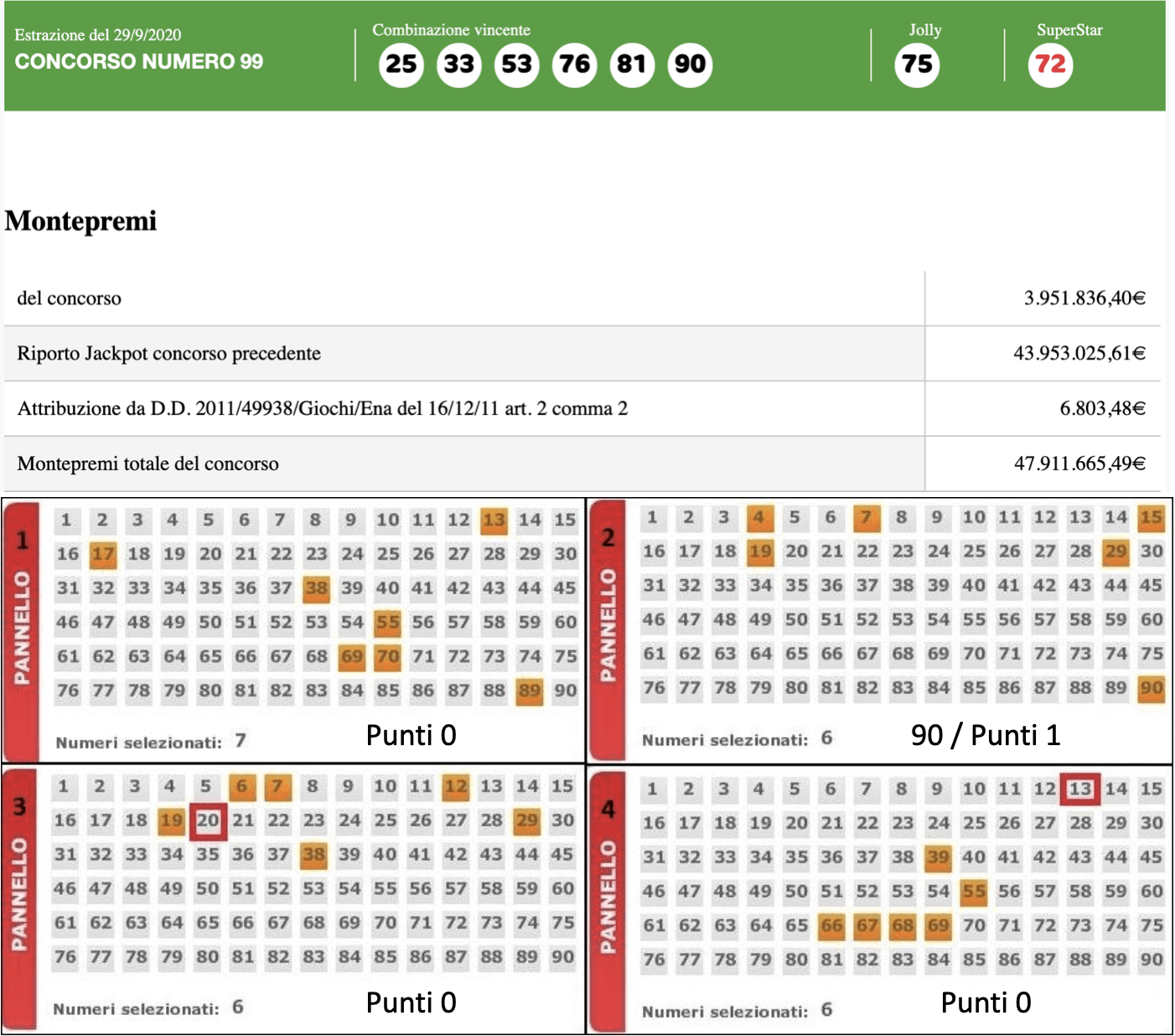The image size is (1175, 1036).
Task: Click the Montepremi heading
Action: click(x=80, y=221)
